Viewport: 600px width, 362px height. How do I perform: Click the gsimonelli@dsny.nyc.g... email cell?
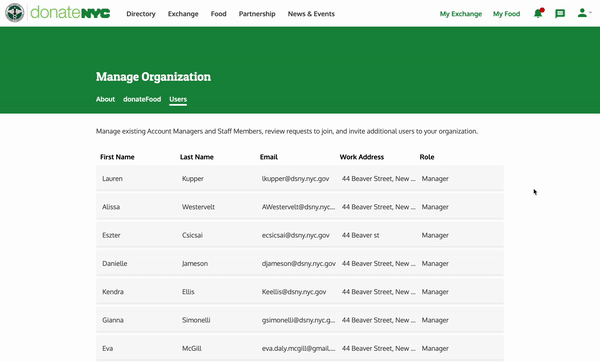[x=298, y=320]
